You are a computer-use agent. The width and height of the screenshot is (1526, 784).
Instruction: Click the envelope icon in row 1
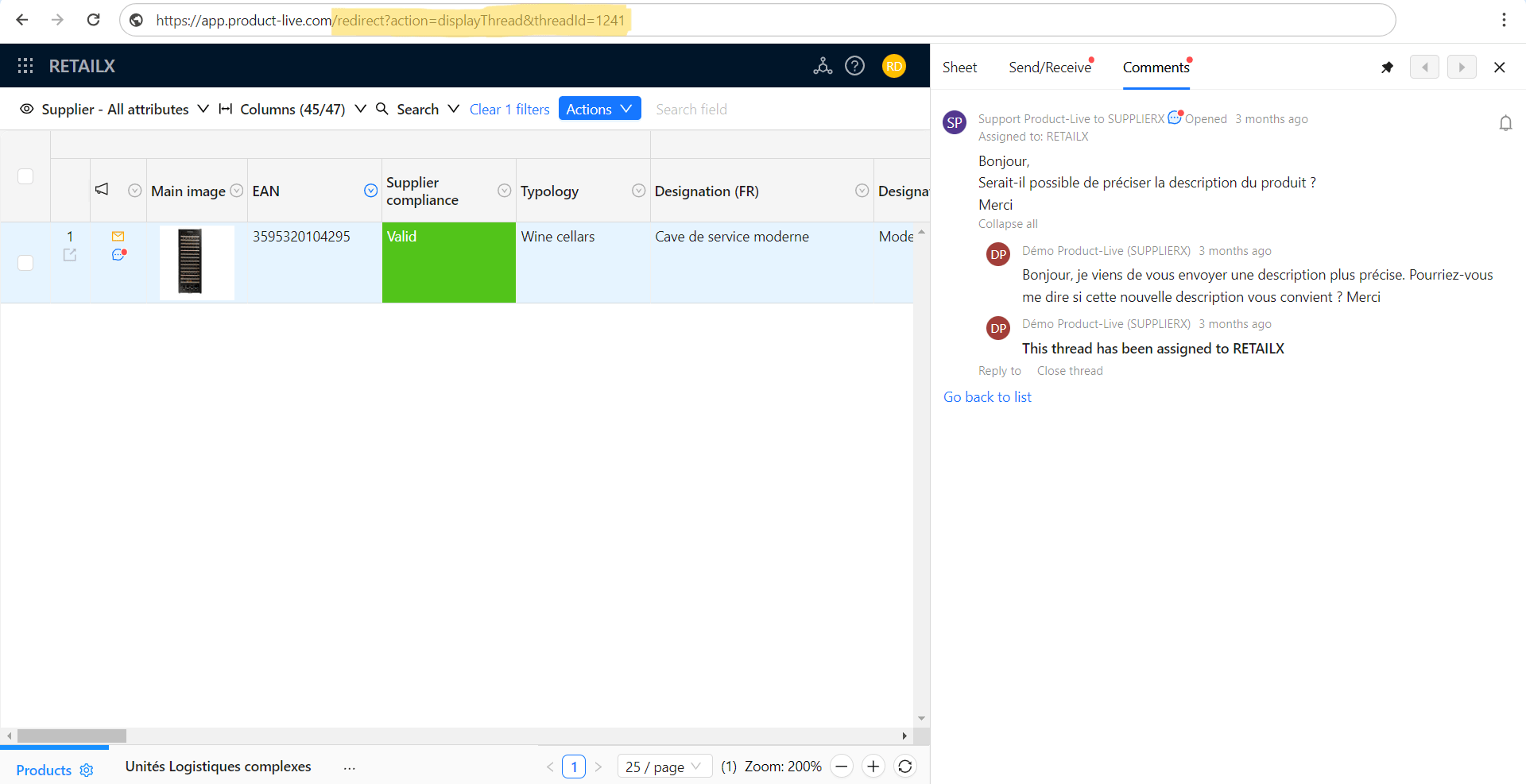118,236
